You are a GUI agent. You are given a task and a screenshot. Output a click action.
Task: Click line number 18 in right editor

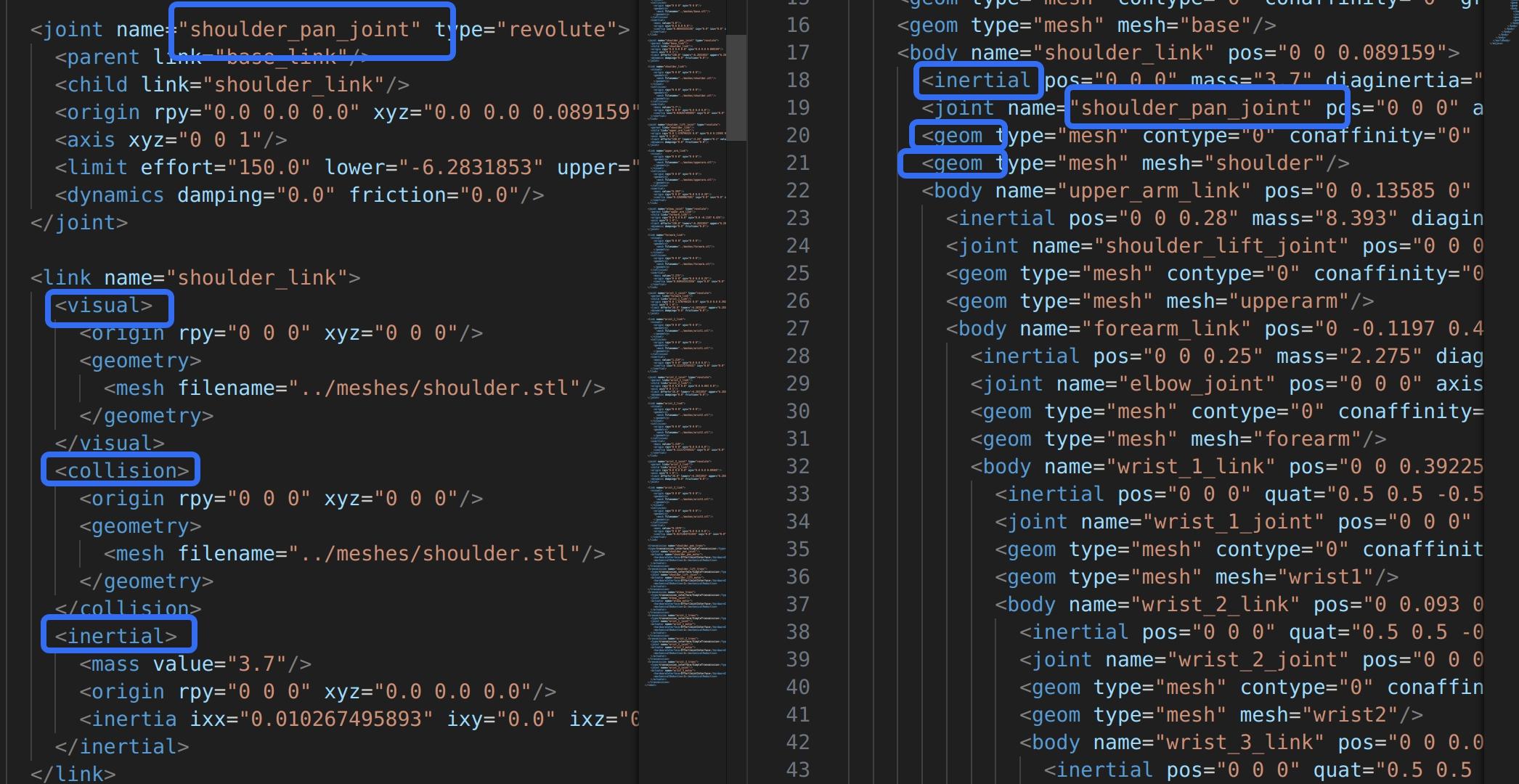[x=797, y=80]
